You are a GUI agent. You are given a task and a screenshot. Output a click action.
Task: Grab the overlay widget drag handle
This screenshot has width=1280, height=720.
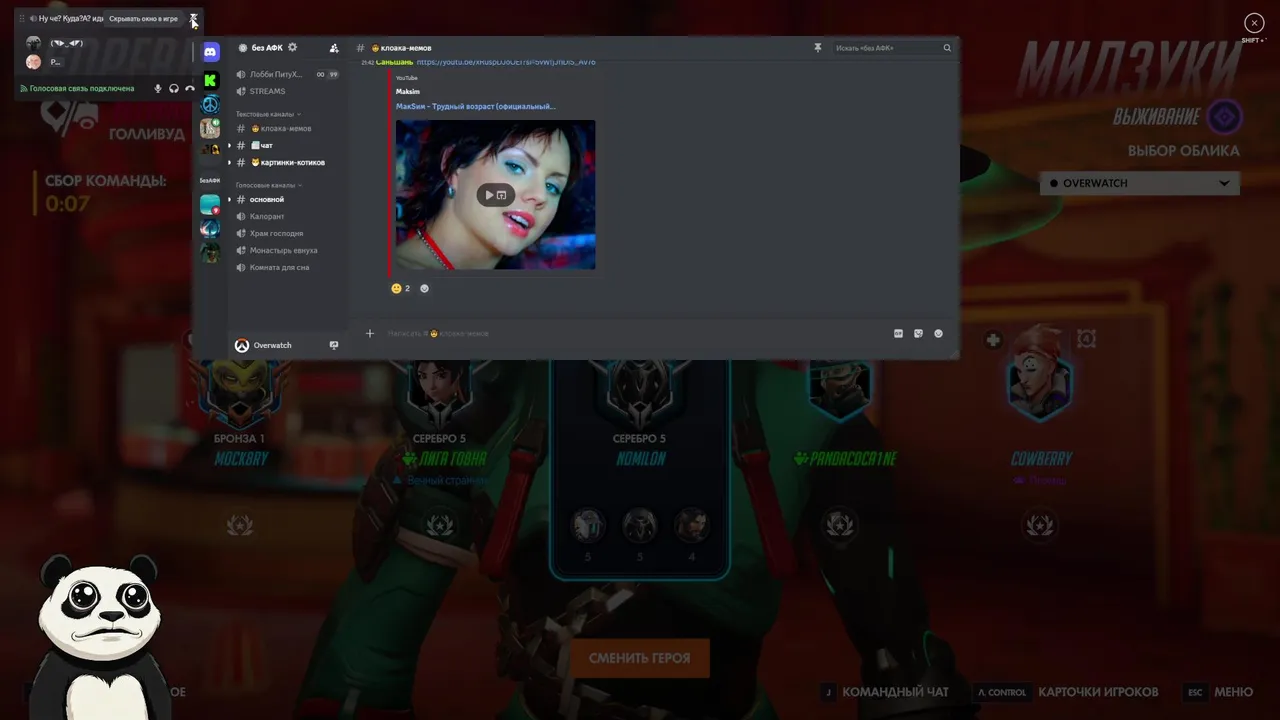22,19
